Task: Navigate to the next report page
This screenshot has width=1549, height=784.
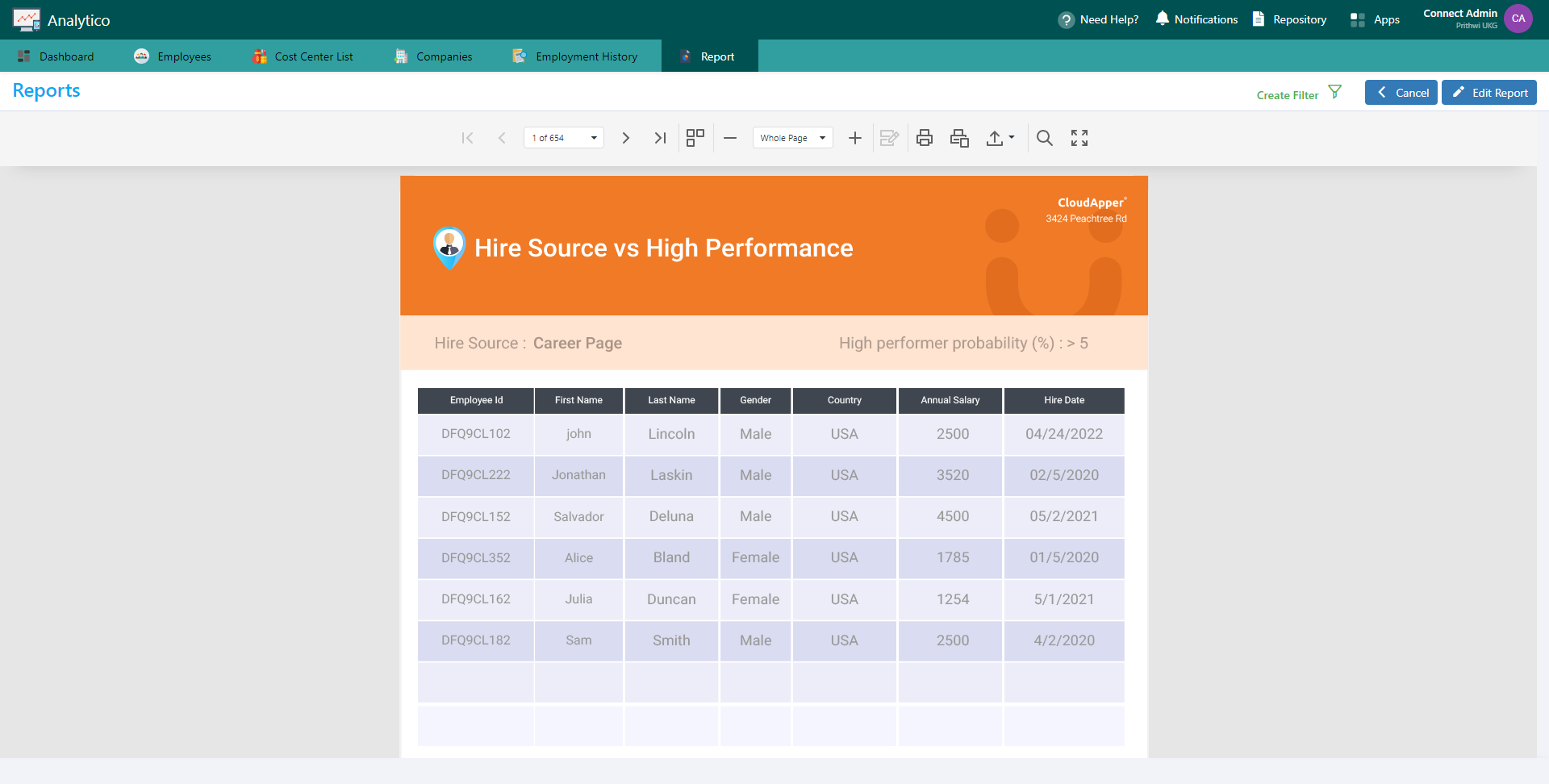Action: (626, 138)
